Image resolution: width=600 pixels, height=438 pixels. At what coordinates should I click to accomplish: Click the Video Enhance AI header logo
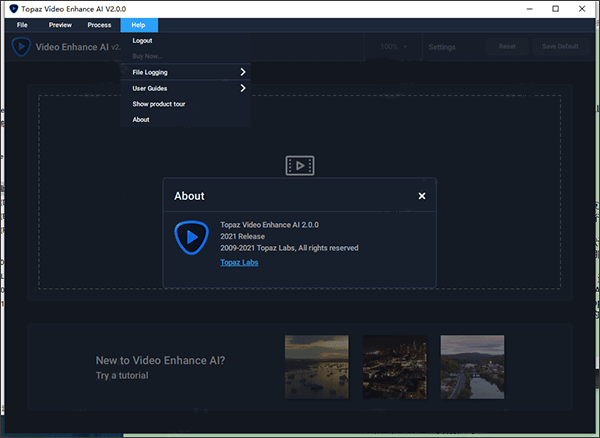[x=21, y=47]
